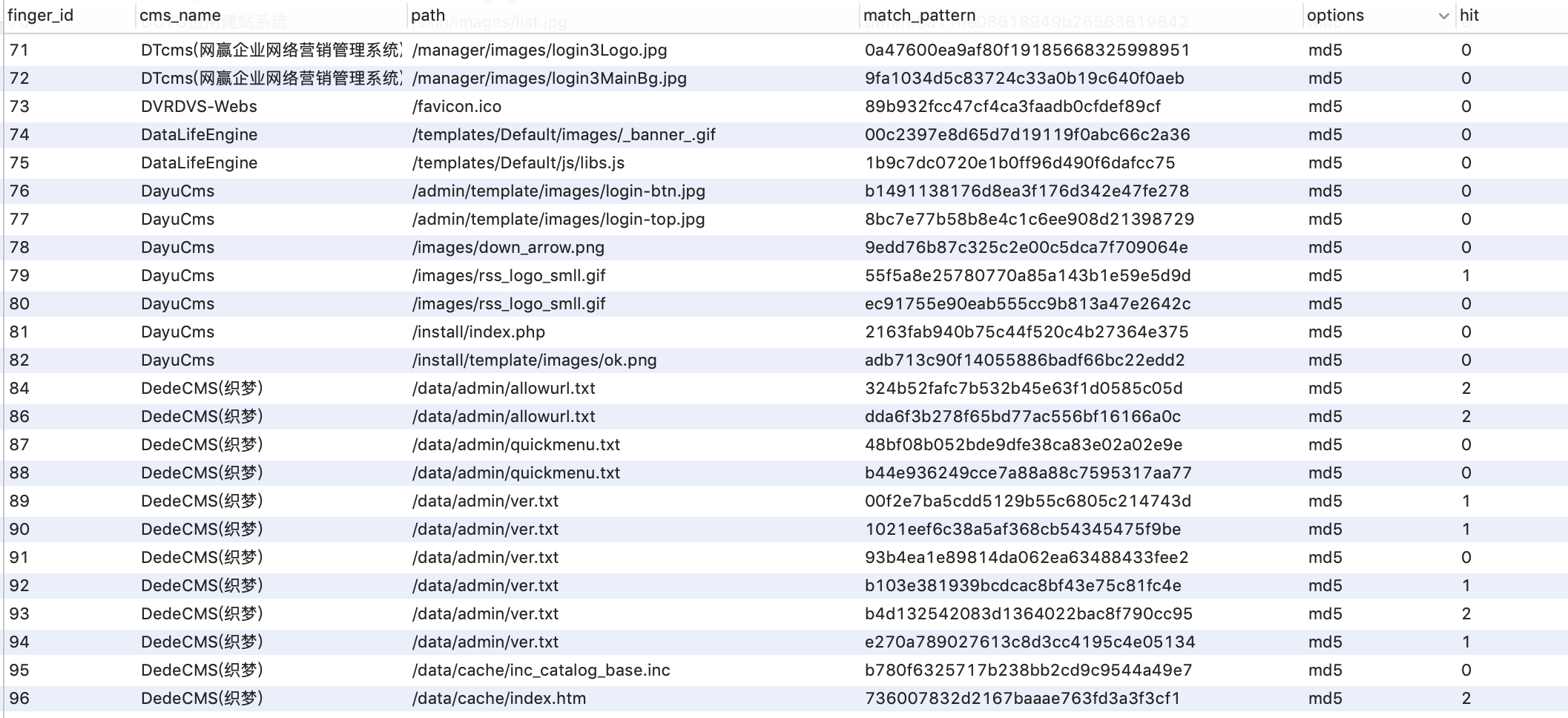Click the /favicon.ico path cell
Image resolution: width=1568 pixels, height=718 pixels.
tap(457, 107)
